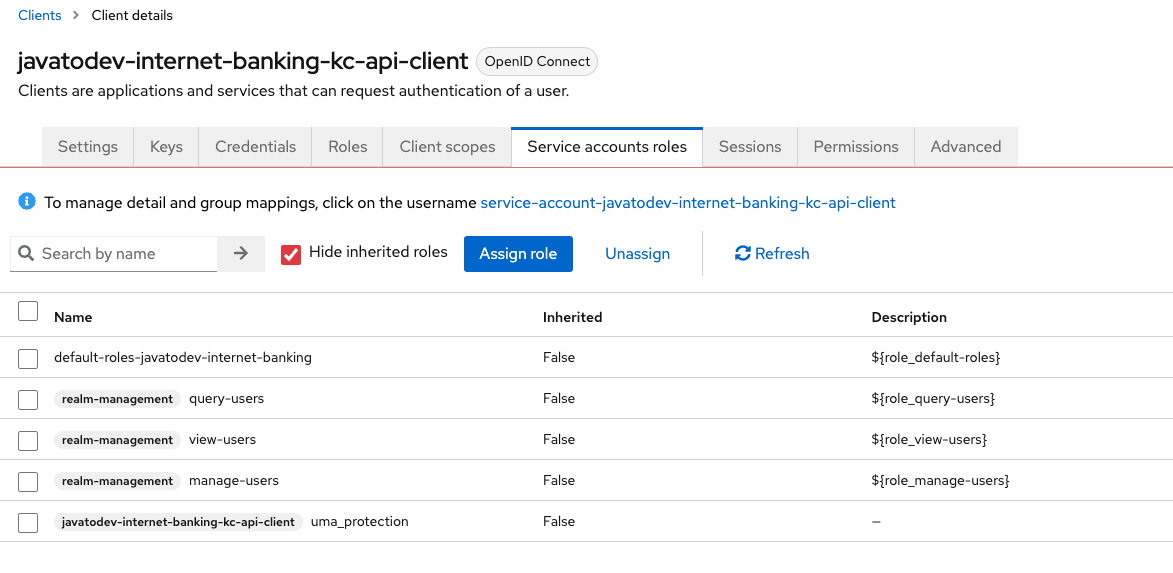Check the view-users row checkbox

point(28,441)
